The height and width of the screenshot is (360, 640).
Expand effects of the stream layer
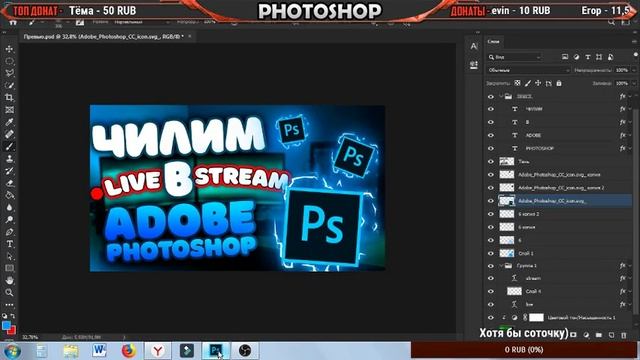pos(631,278)
